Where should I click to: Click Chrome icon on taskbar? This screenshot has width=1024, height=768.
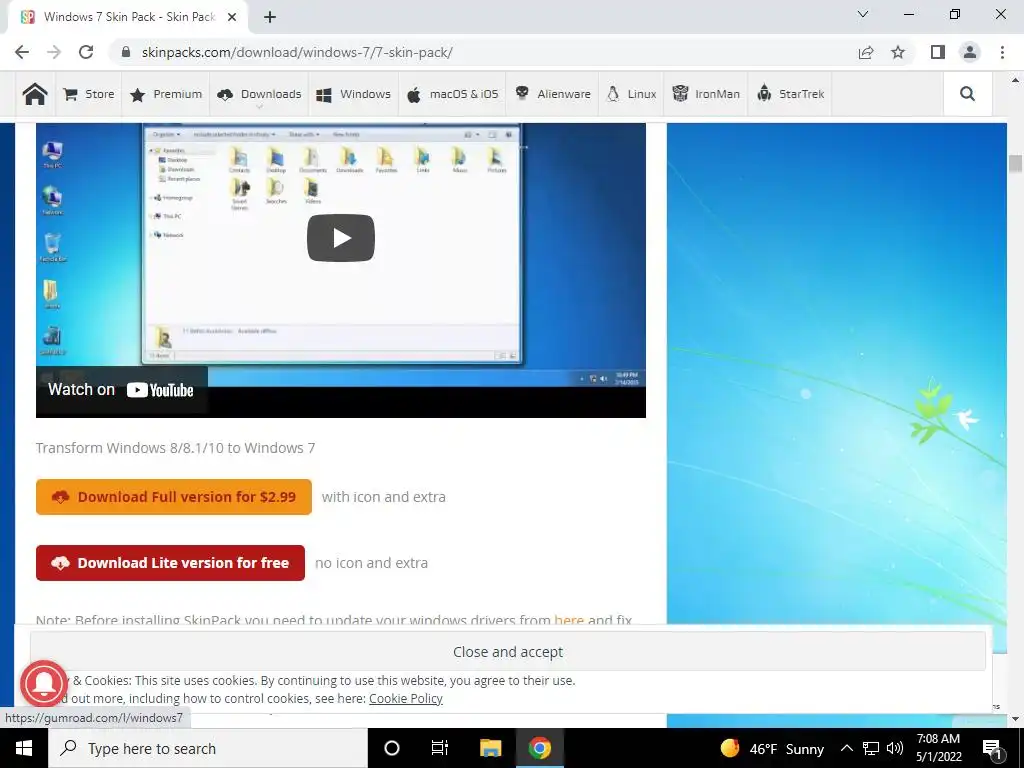(x=539, y=748)
